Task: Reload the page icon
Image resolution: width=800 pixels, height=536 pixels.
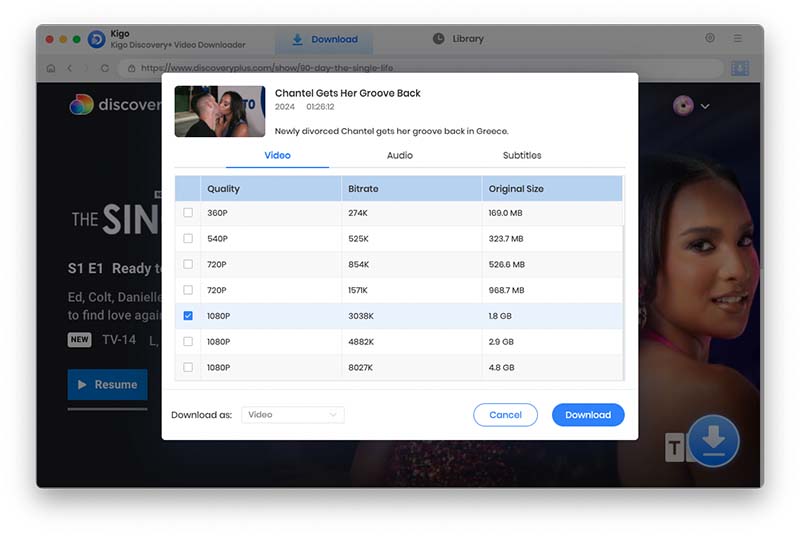Action: (x=105, y=68)
